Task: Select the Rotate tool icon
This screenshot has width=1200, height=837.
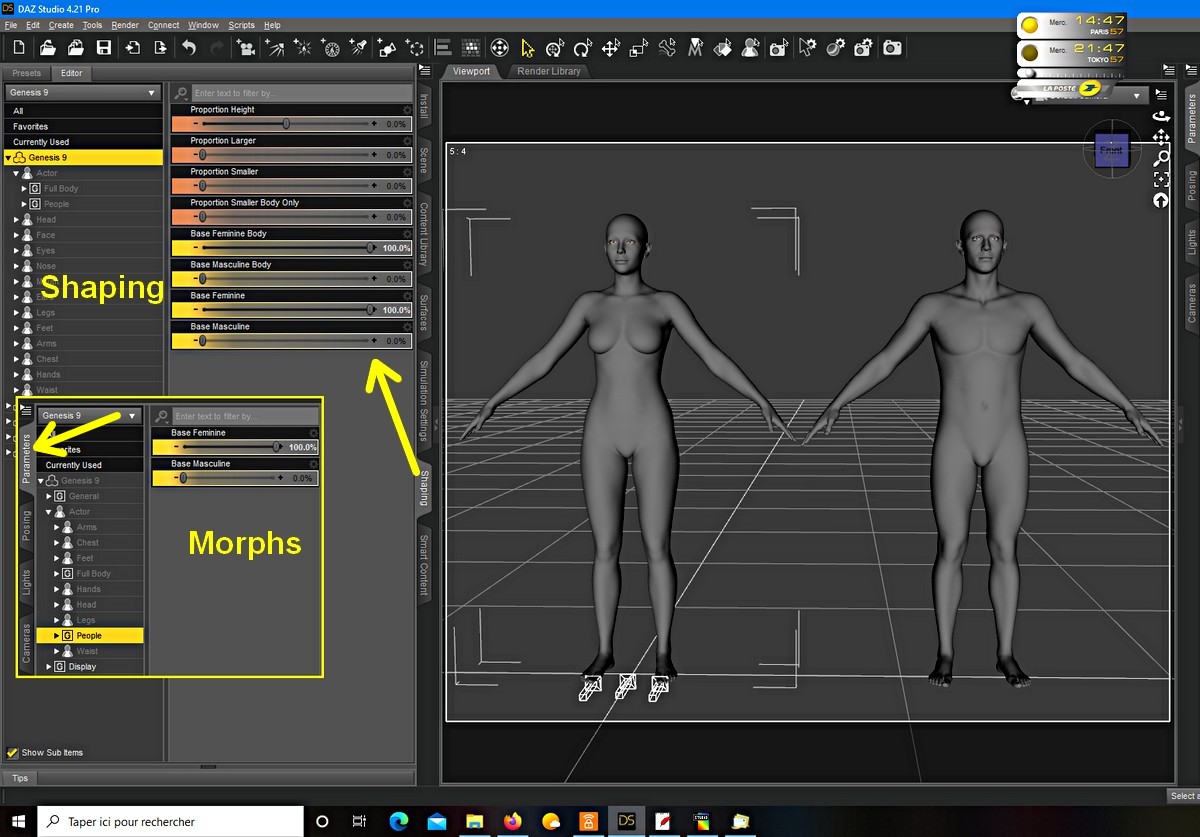Action: point(584,47)
